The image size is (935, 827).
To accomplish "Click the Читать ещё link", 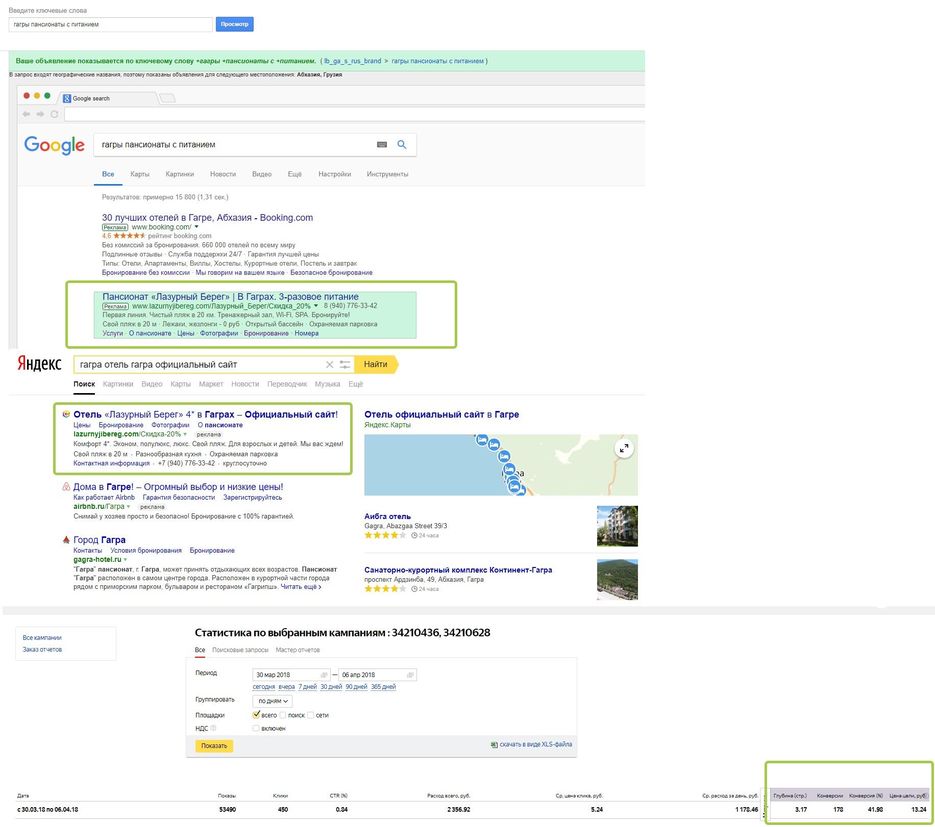I will (299, 587).
